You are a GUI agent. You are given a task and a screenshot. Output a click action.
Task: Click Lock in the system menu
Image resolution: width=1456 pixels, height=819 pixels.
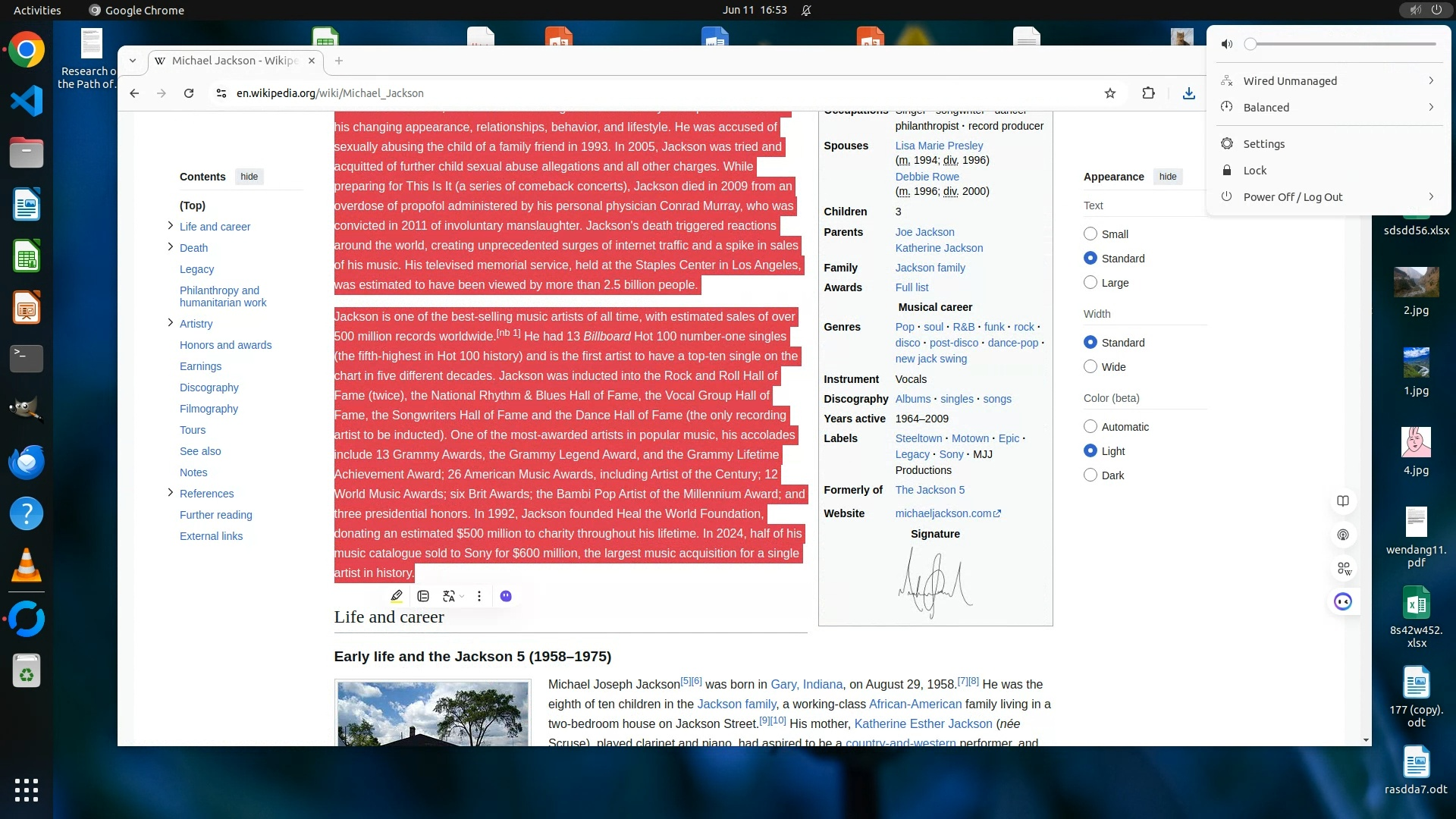click(x=1254, y=171)
